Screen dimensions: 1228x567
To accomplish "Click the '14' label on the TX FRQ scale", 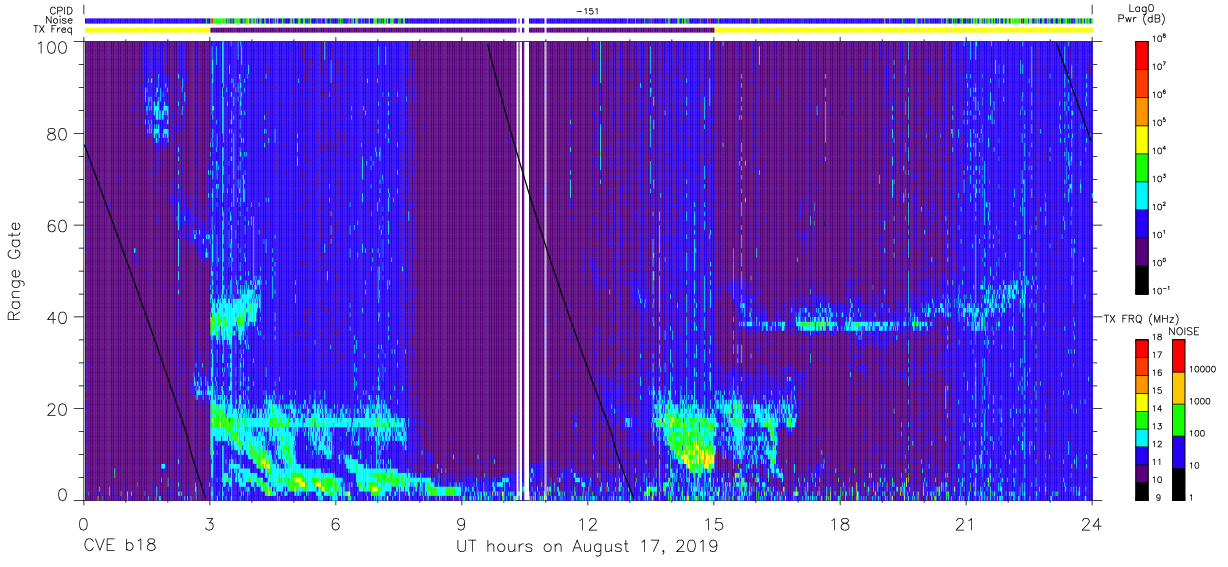I will pos(1159,408).
